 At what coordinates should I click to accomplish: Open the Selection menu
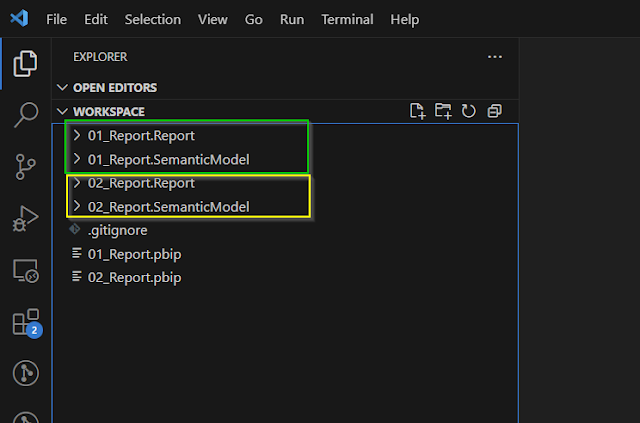click(153, 19)
